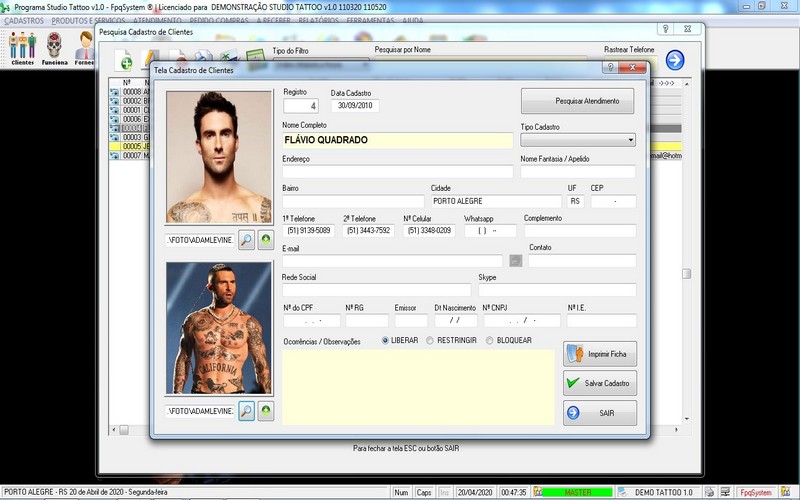Click help button on Tela Cadastro de Clientes

(610, 67)
